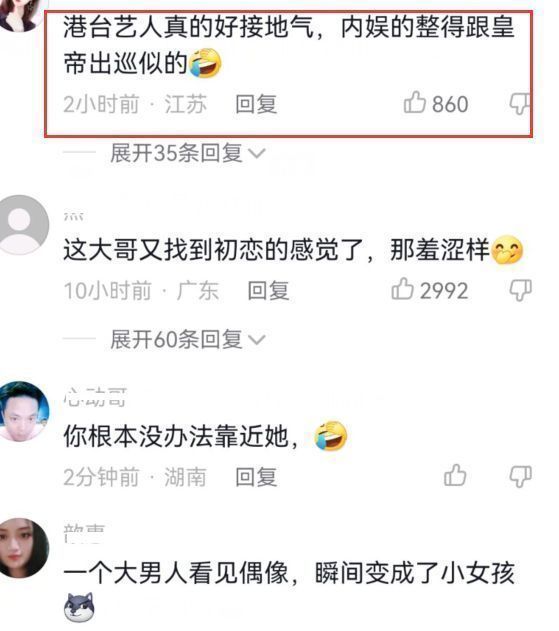
Task: Open username 心动哥
Action: (x=95, y=398)
